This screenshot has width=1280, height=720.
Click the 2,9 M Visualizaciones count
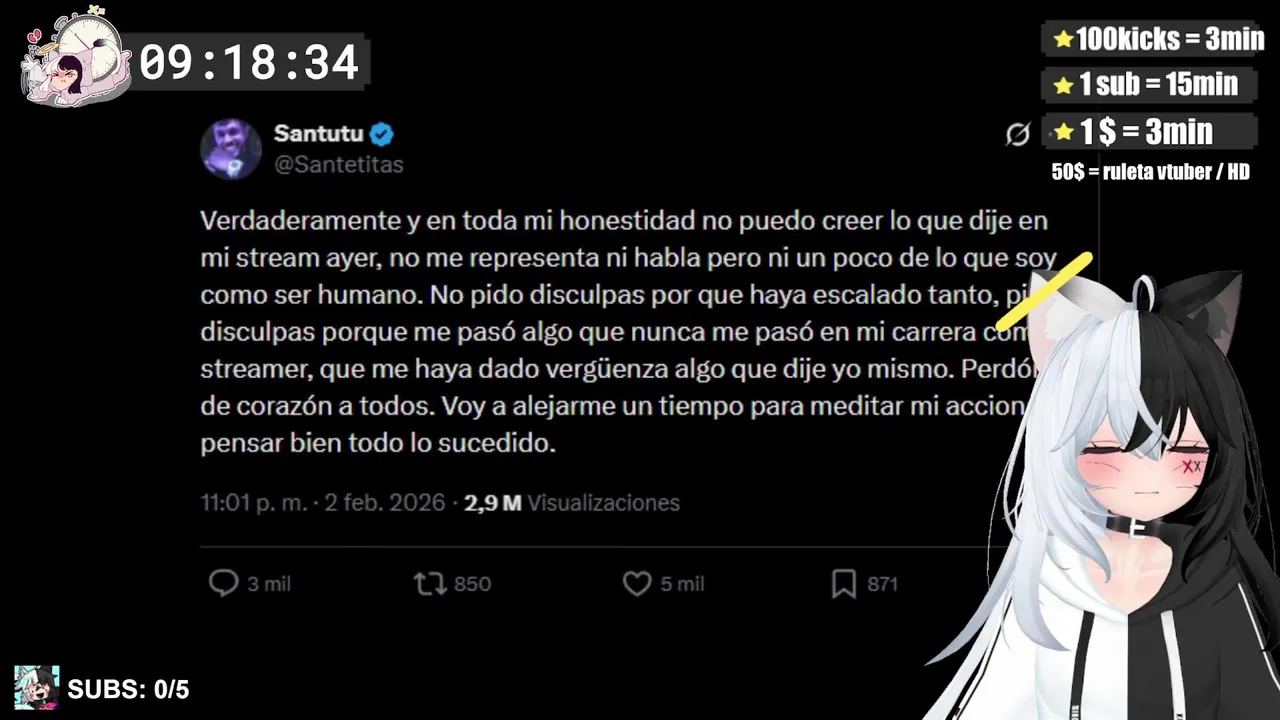click(x=572, y=502)
